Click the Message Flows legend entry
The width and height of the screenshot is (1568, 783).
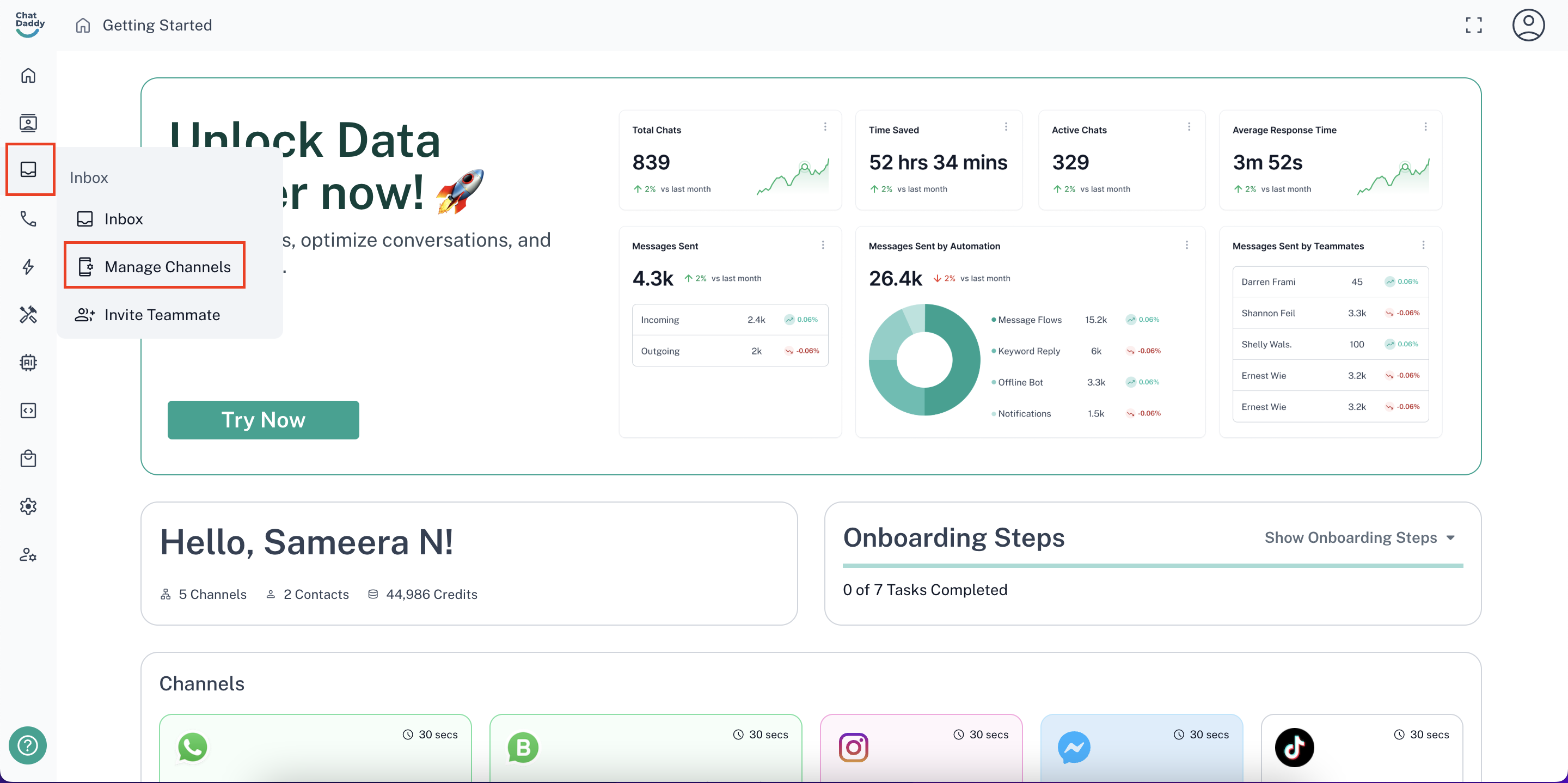(1026, 320)
